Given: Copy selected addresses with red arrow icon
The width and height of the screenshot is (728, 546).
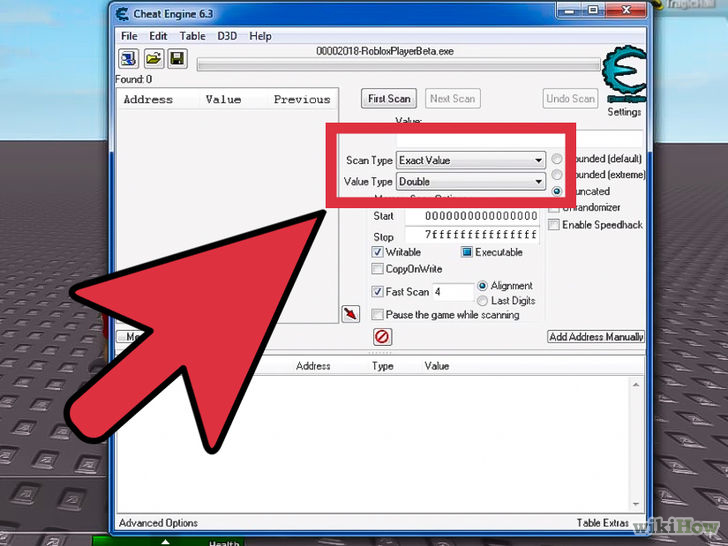Looking at the screenshot, I should coord(351,314).
